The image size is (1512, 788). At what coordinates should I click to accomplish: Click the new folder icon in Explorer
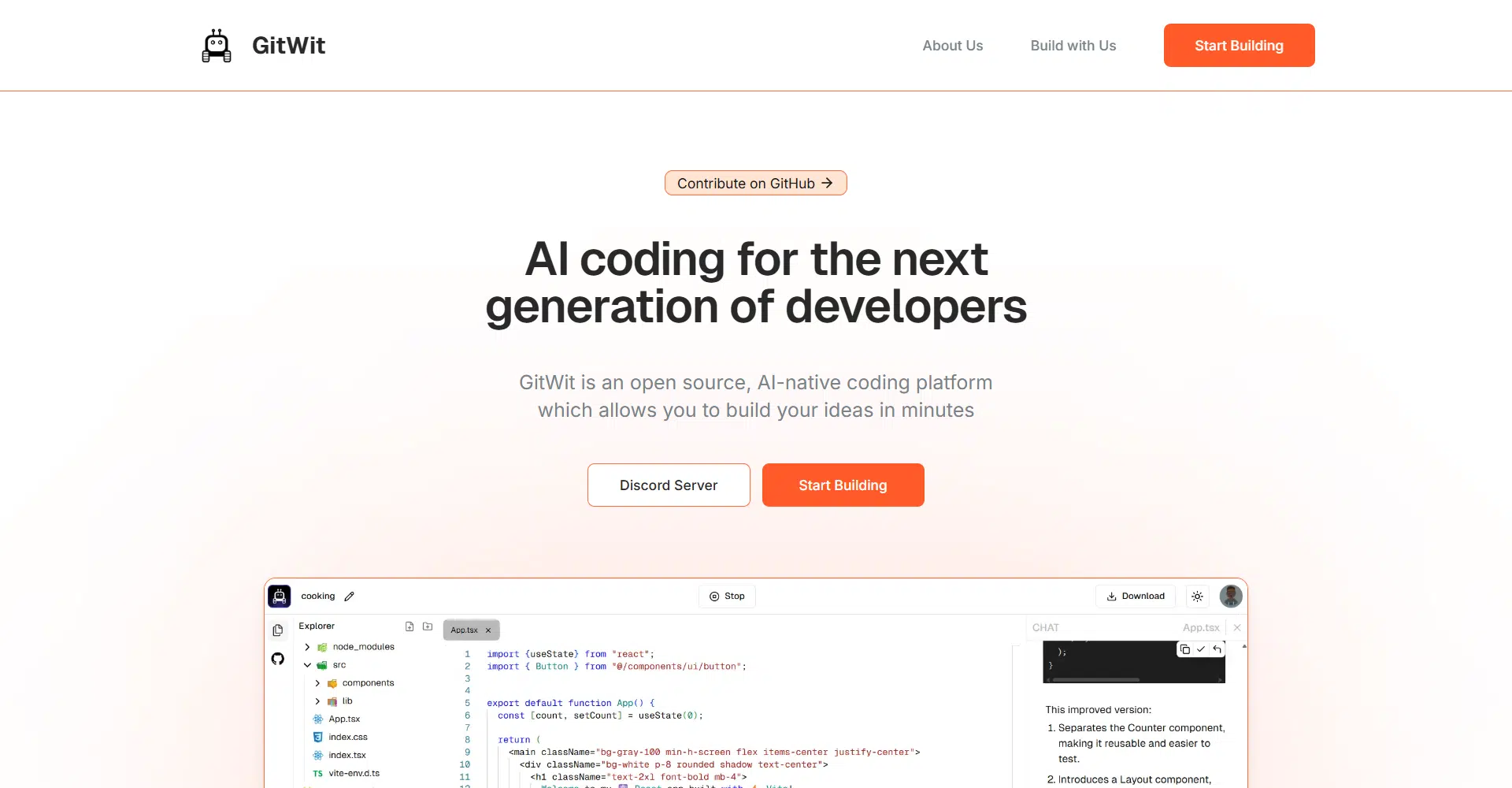click(428, 626)
